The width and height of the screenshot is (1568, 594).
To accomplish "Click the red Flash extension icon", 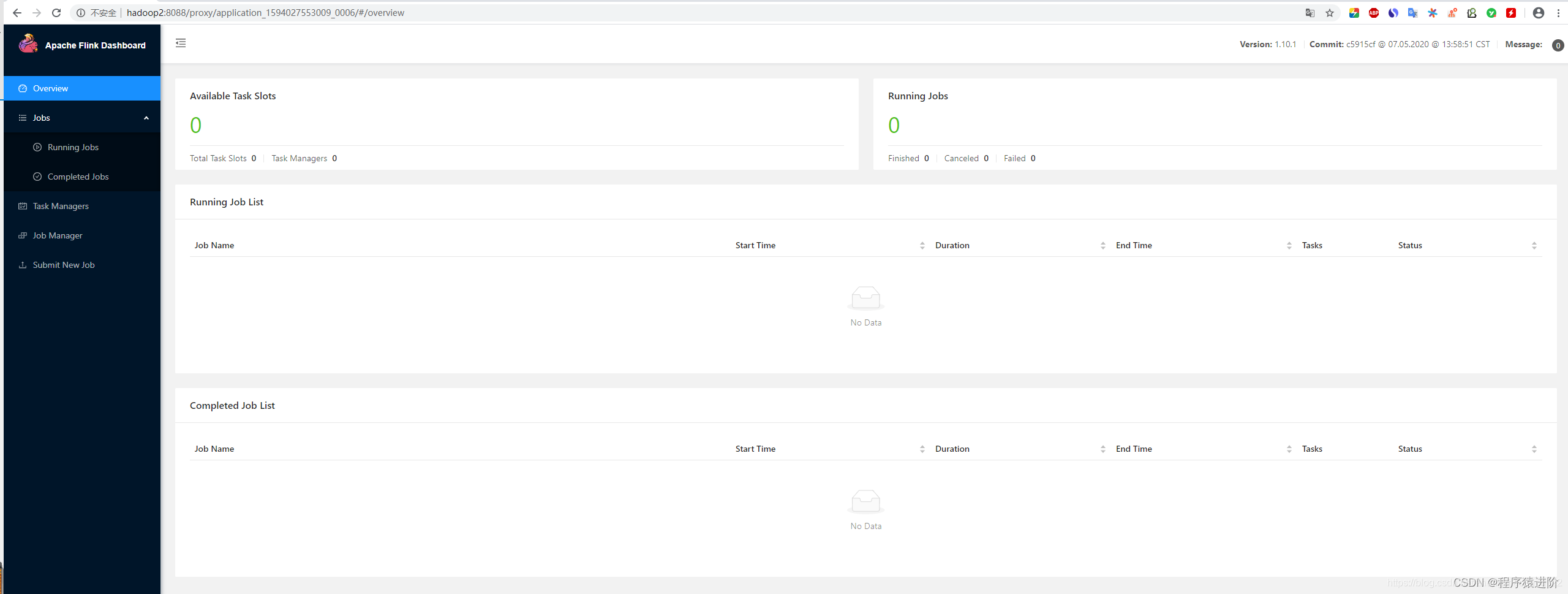I will 1511,13.
